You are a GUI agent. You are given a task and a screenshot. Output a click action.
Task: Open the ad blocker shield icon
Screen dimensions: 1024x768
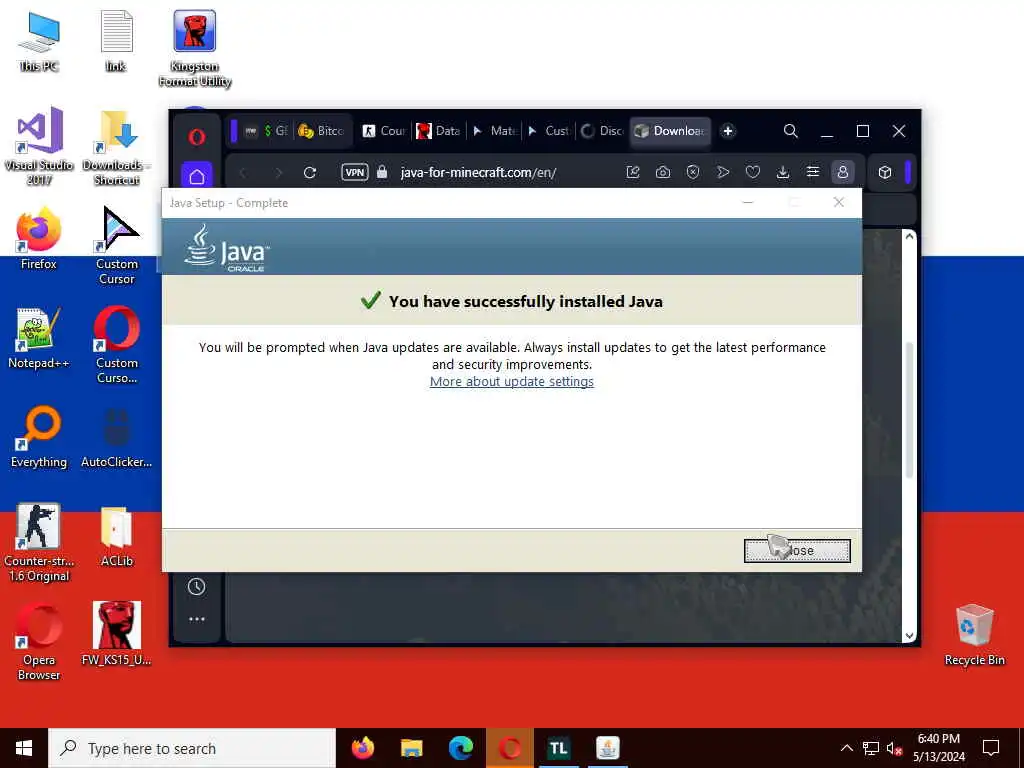pos(693,172)
